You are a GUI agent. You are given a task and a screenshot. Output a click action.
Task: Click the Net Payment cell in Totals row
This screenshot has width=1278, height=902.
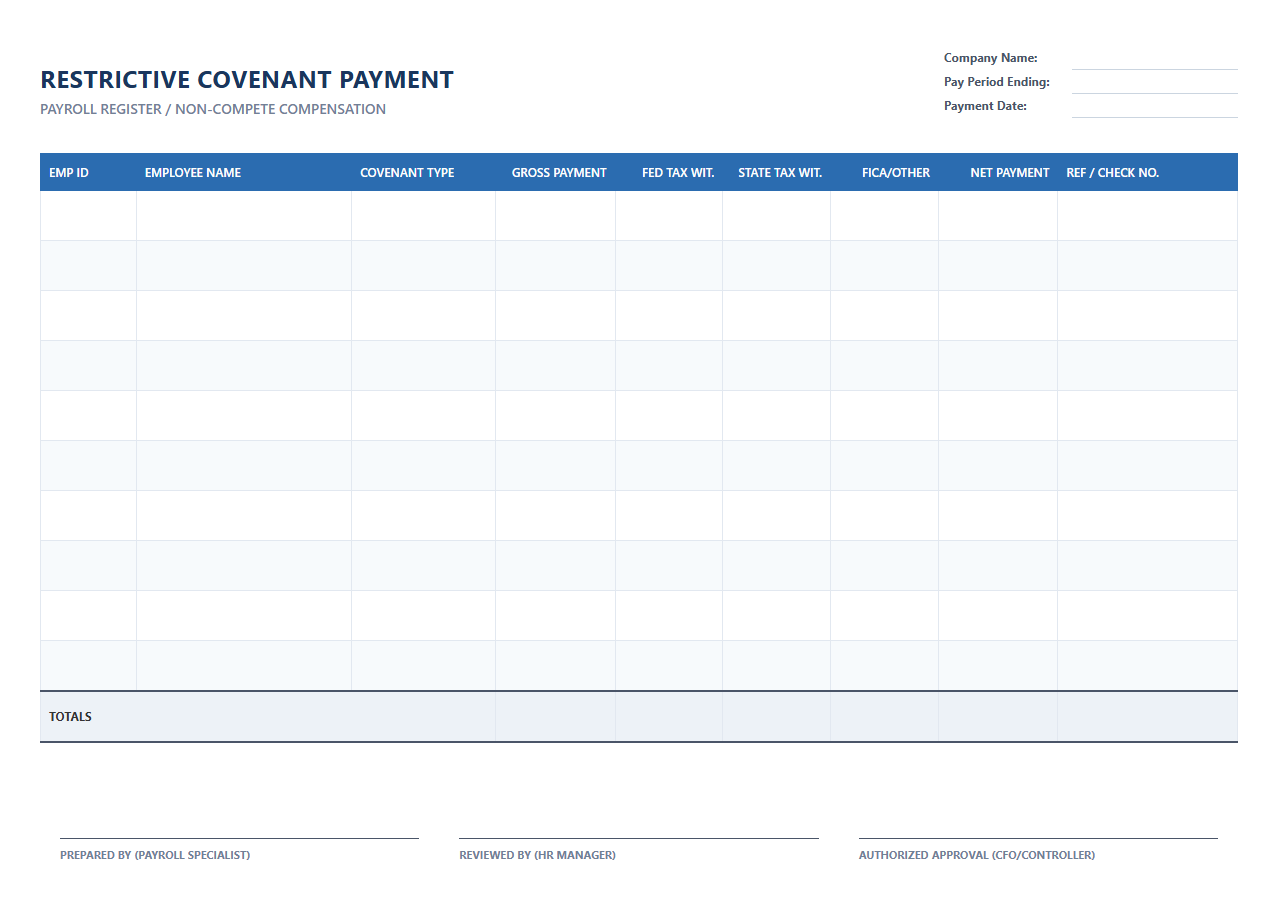click(x=998, y=717)
